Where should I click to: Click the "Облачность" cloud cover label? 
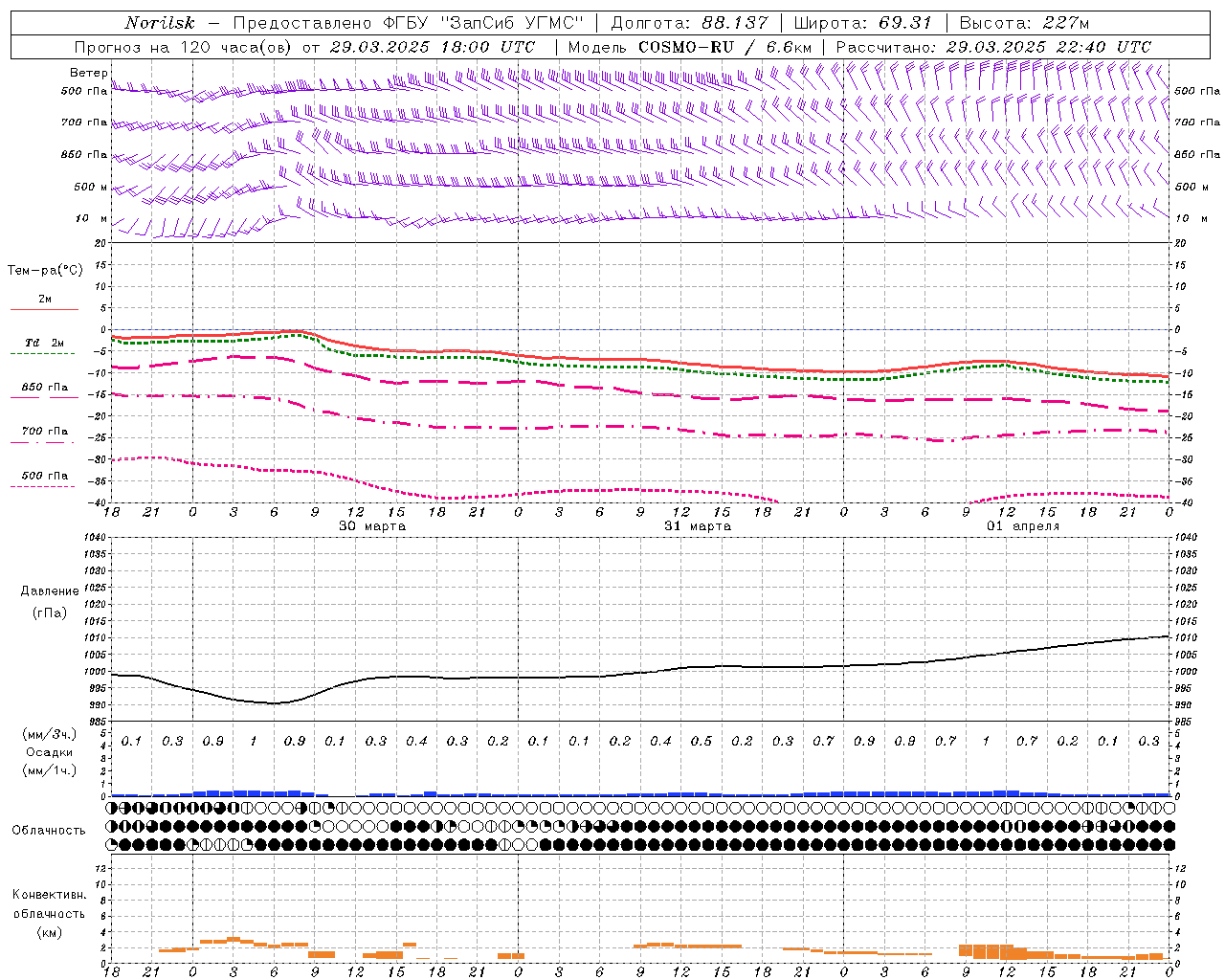[49, 831]
